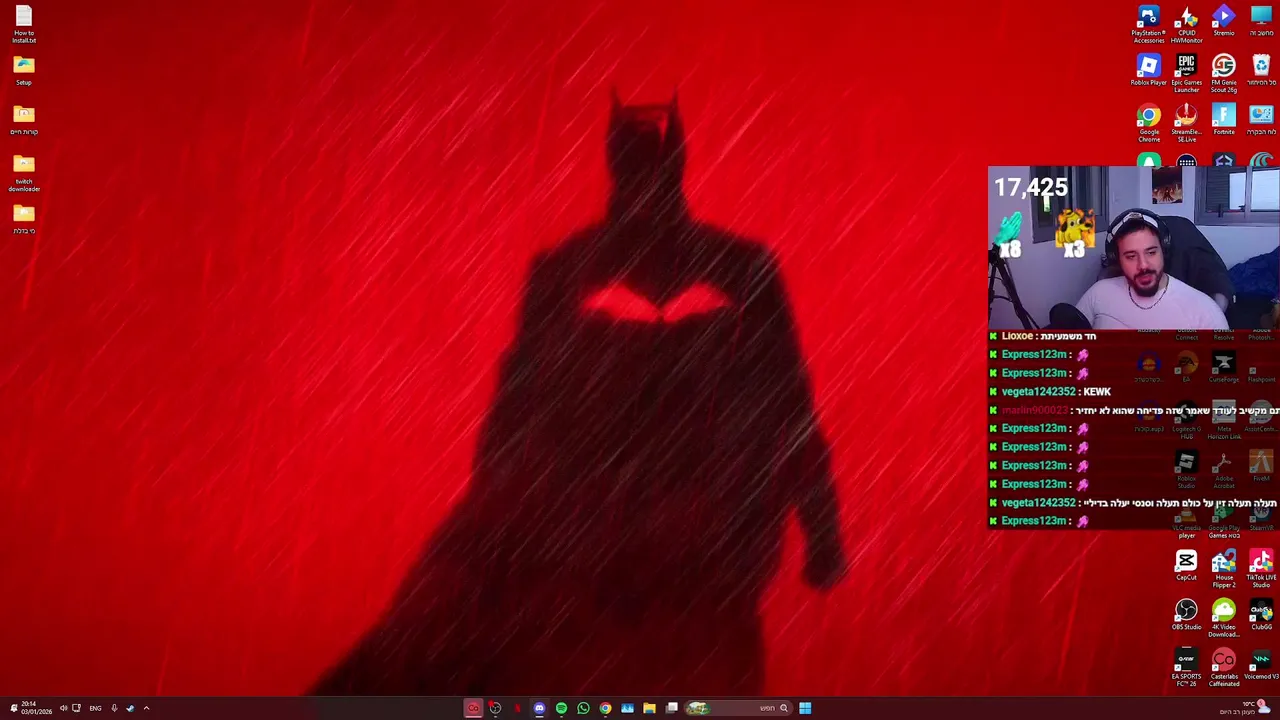Open the twitch downloader folder
Viewport: 1280px width, 720px height.
tap(24, 173)
